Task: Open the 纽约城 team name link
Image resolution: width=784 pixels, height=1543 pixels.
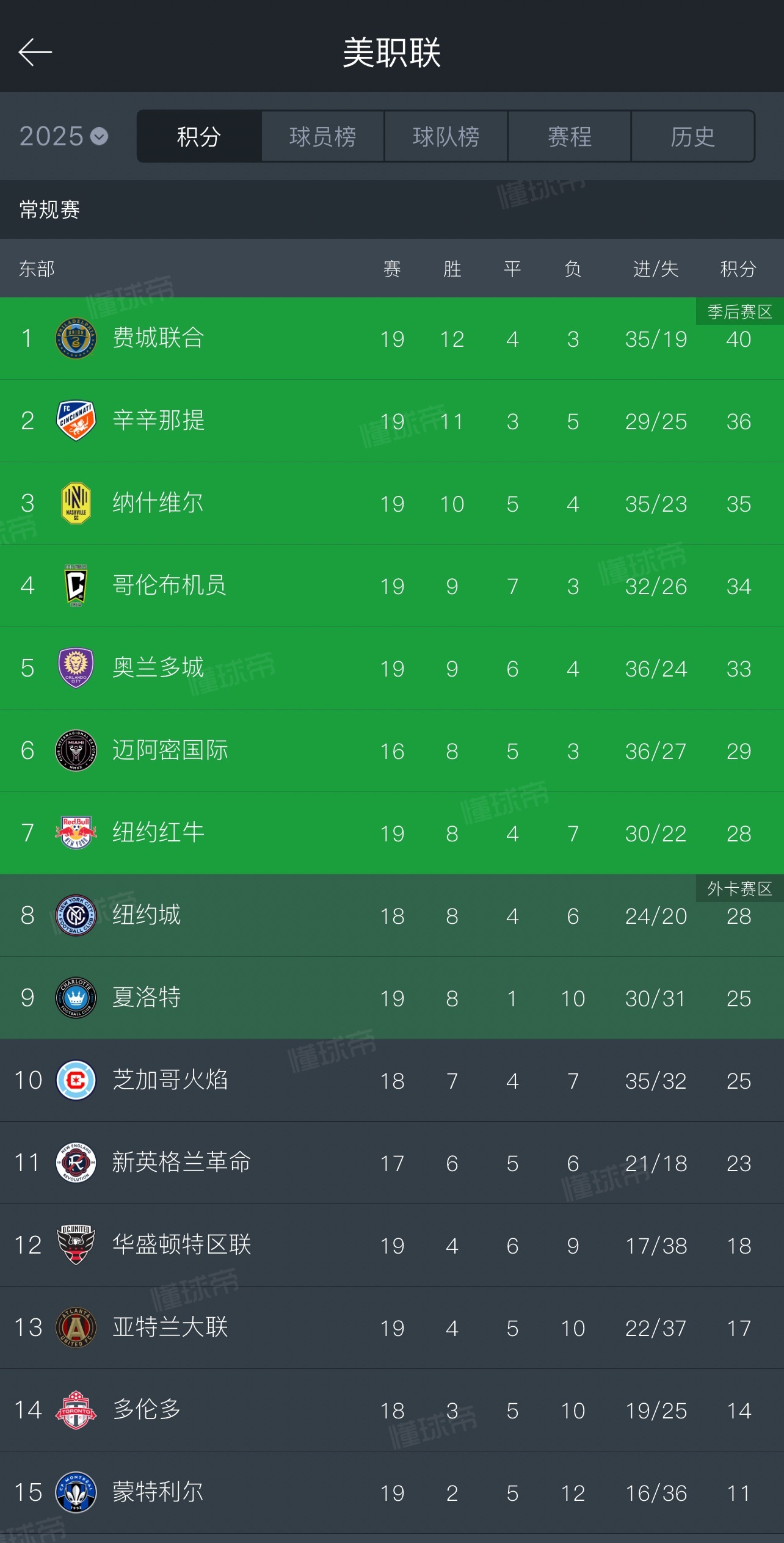Action: click(x=147, y=915)
